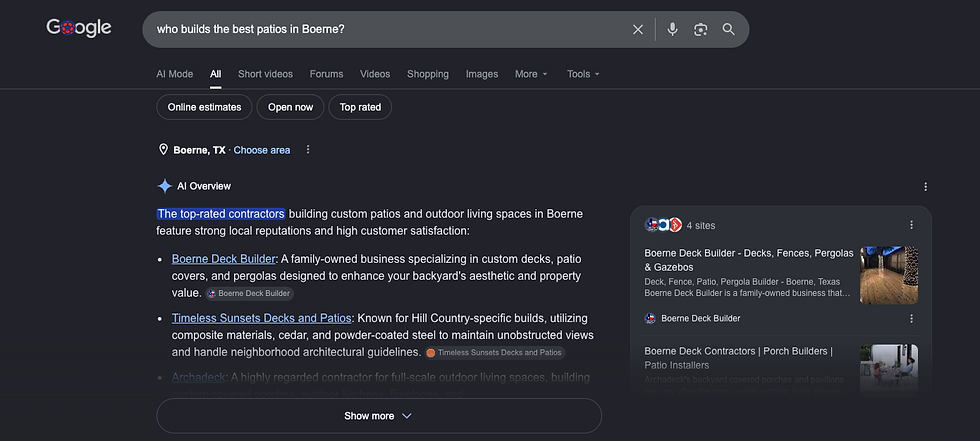The height and width of the screenshot is (441, 980).
Task: Apply the Online estimates filter chip
Action: 204,107
